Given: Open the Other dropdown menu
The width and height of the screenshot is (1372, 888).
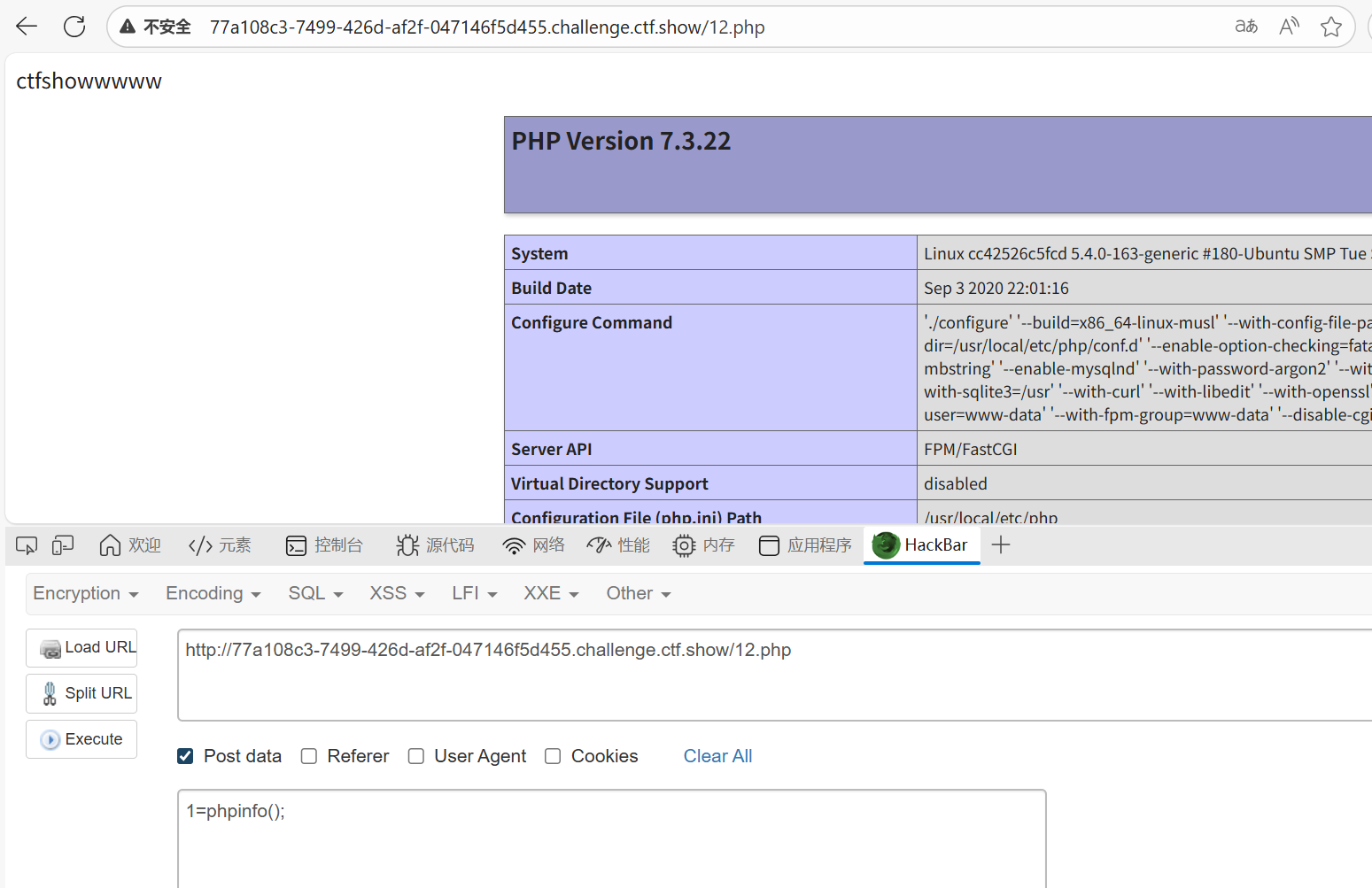Looking at the screenshot, I should [639, 594].
